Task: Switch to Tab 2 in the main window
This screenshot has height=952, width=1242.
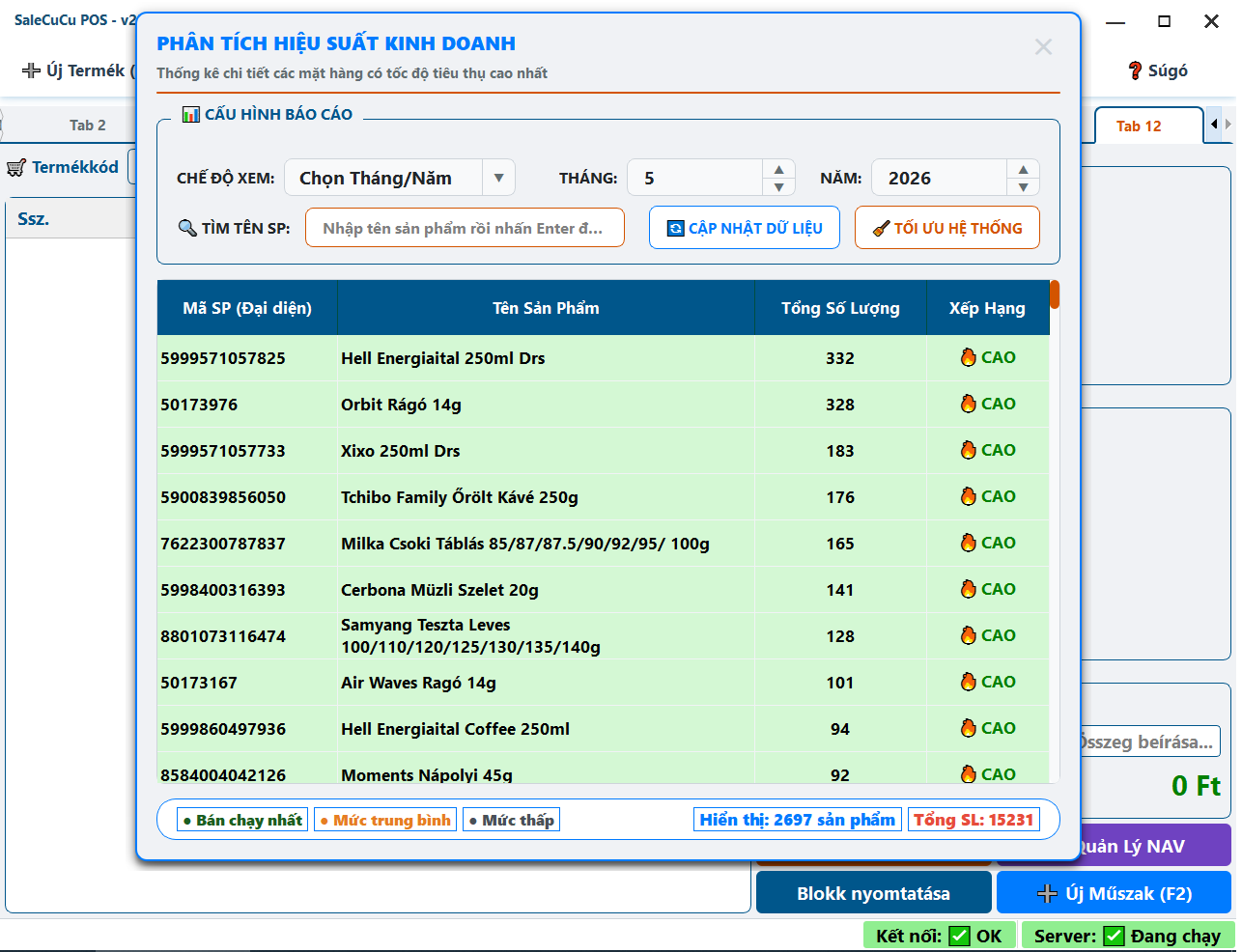Action: pos(88,126)
